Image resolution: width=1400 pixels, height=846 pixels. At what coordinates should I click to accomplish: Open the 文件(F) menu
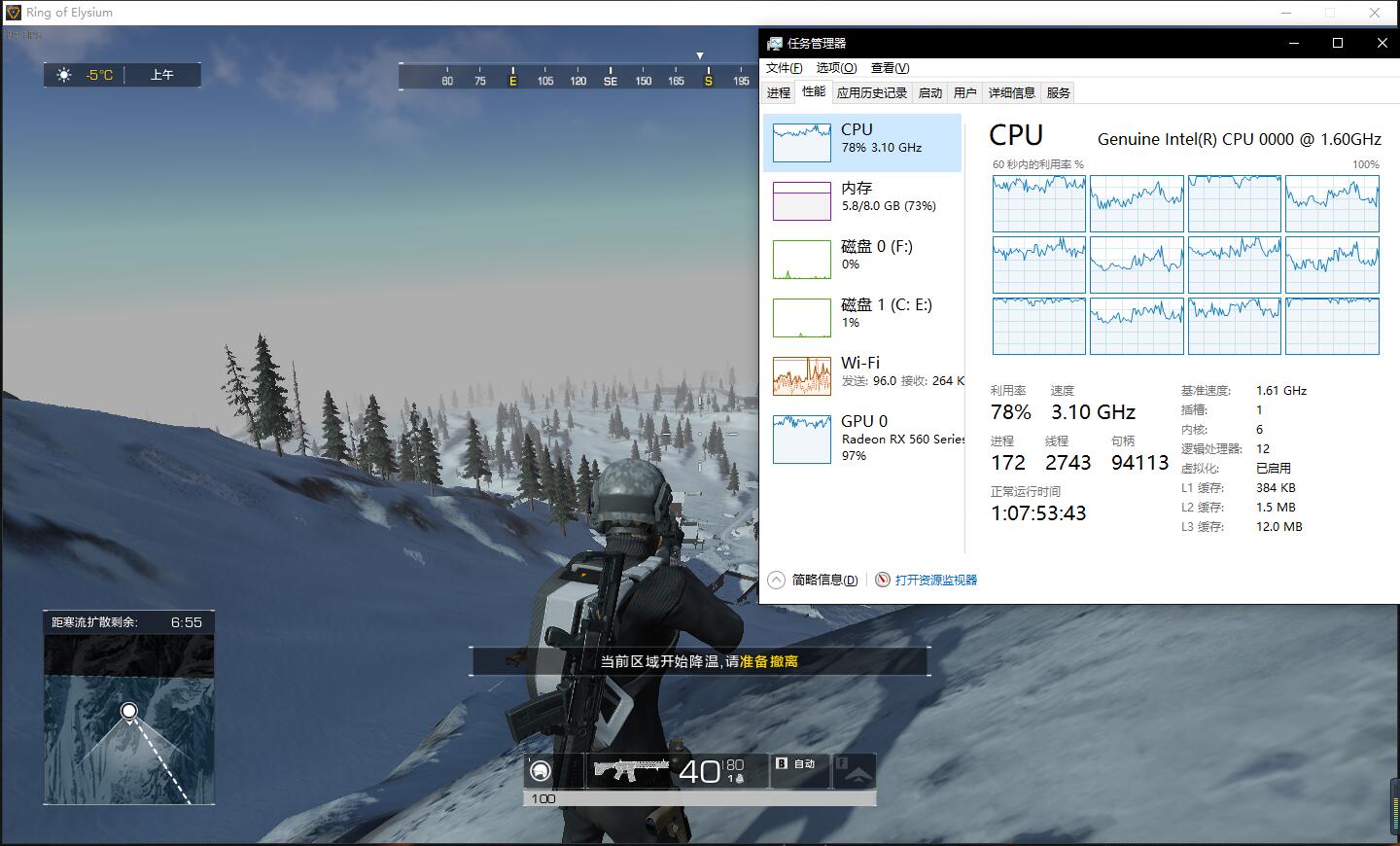pos(785,68)
